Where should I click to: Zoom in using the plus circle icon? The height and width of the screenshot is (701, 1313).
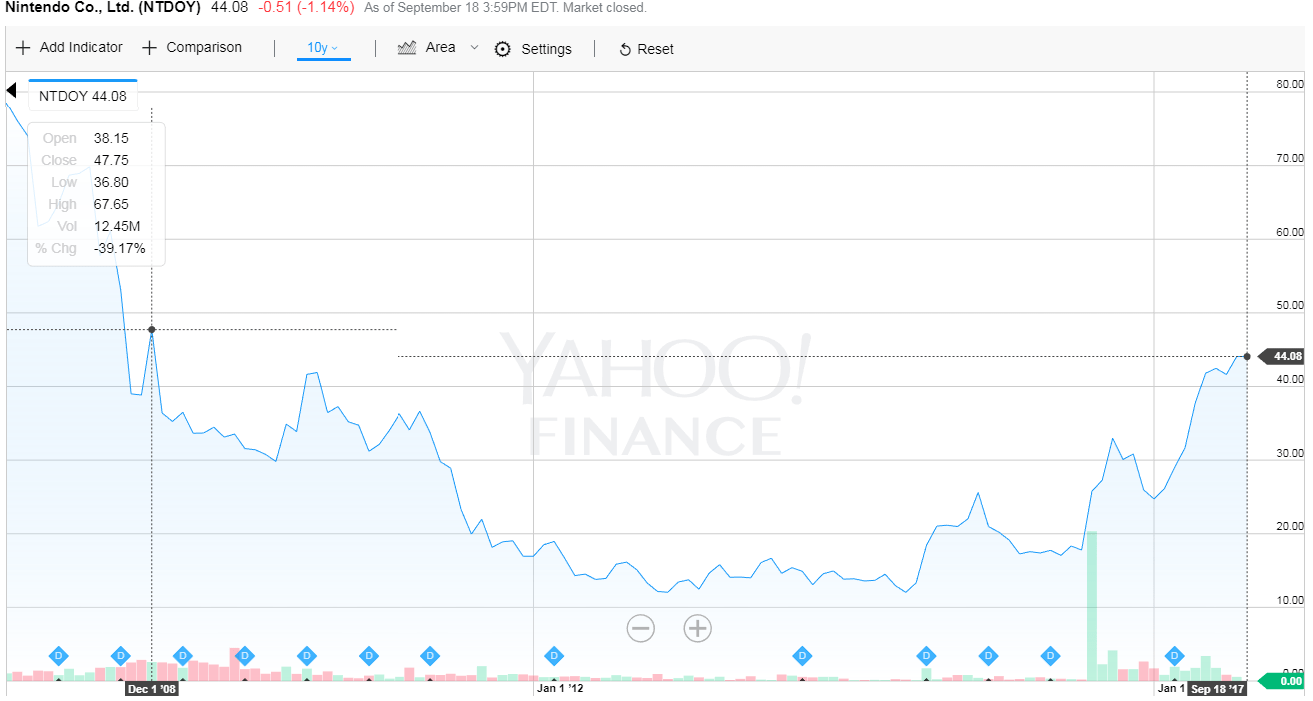(697, 628)
